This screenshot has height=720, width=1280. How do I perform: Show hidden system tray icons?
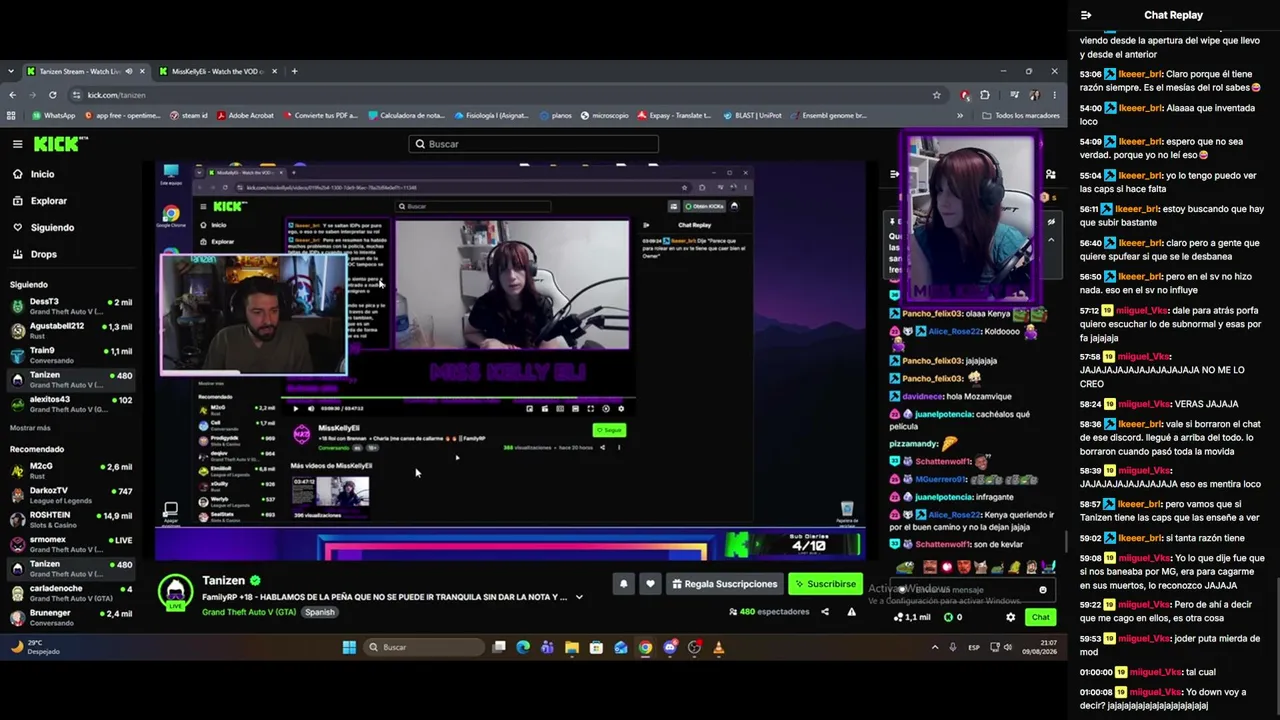[935, 647]
